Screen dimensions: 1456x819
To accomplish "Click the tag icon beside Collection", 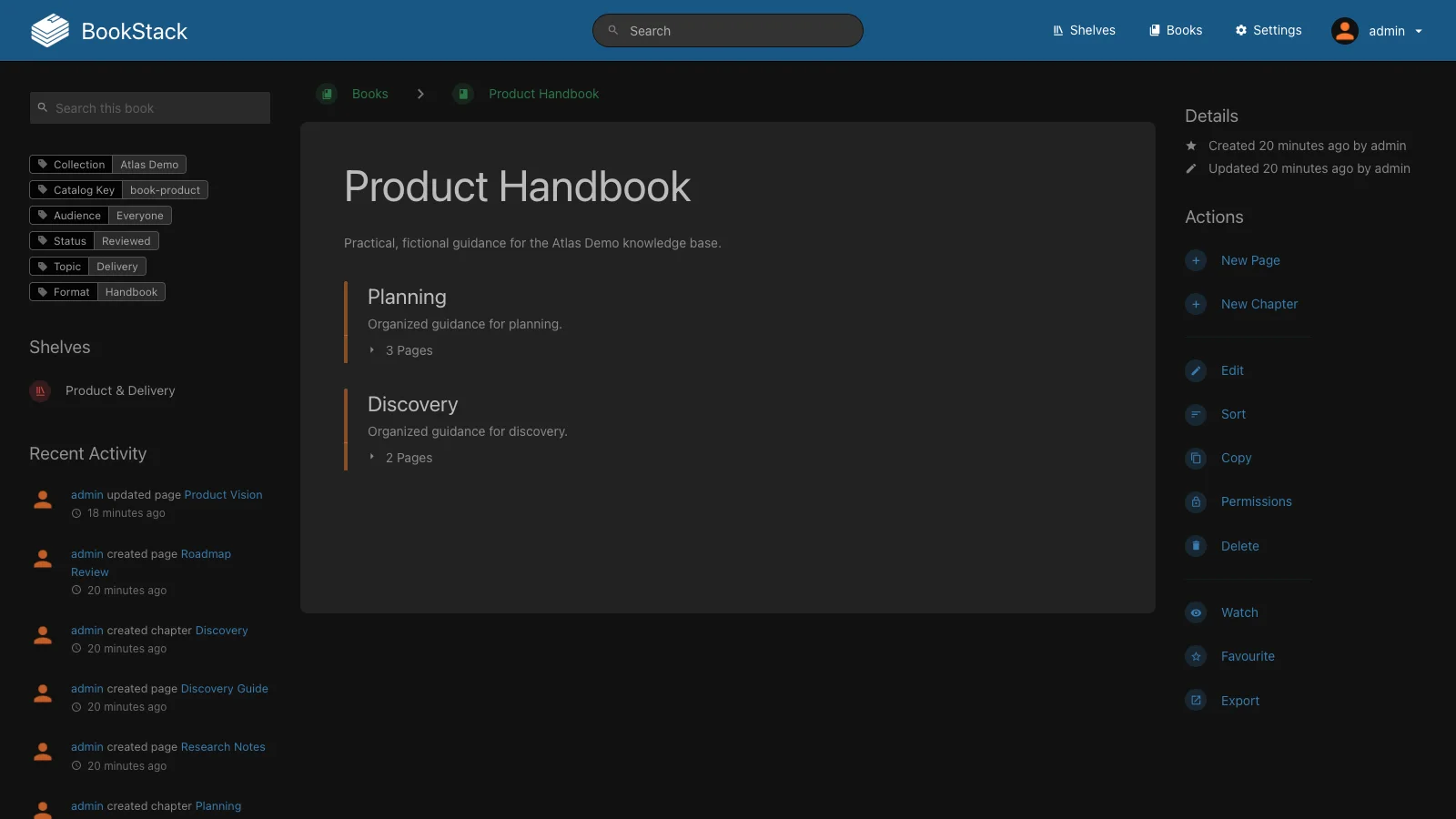I will tap(42, 165).
